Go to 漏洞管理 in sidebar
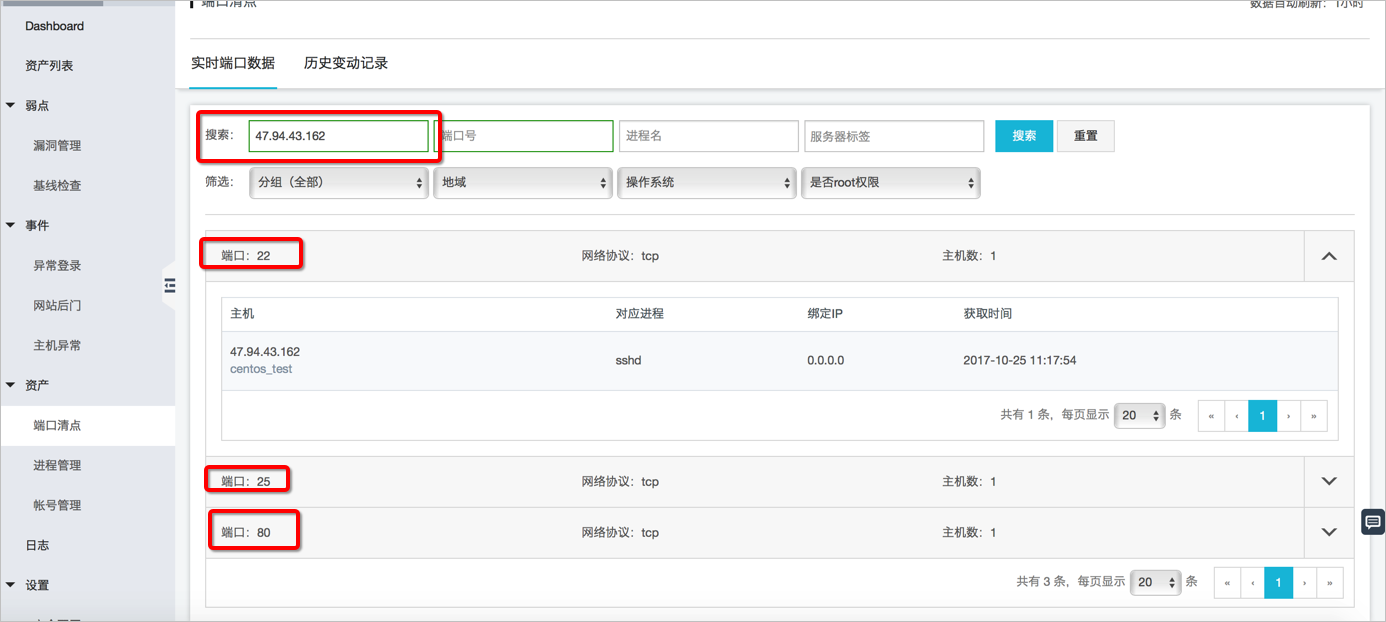Viewport: 1386px width, 622px height. (x=57, y=145)
